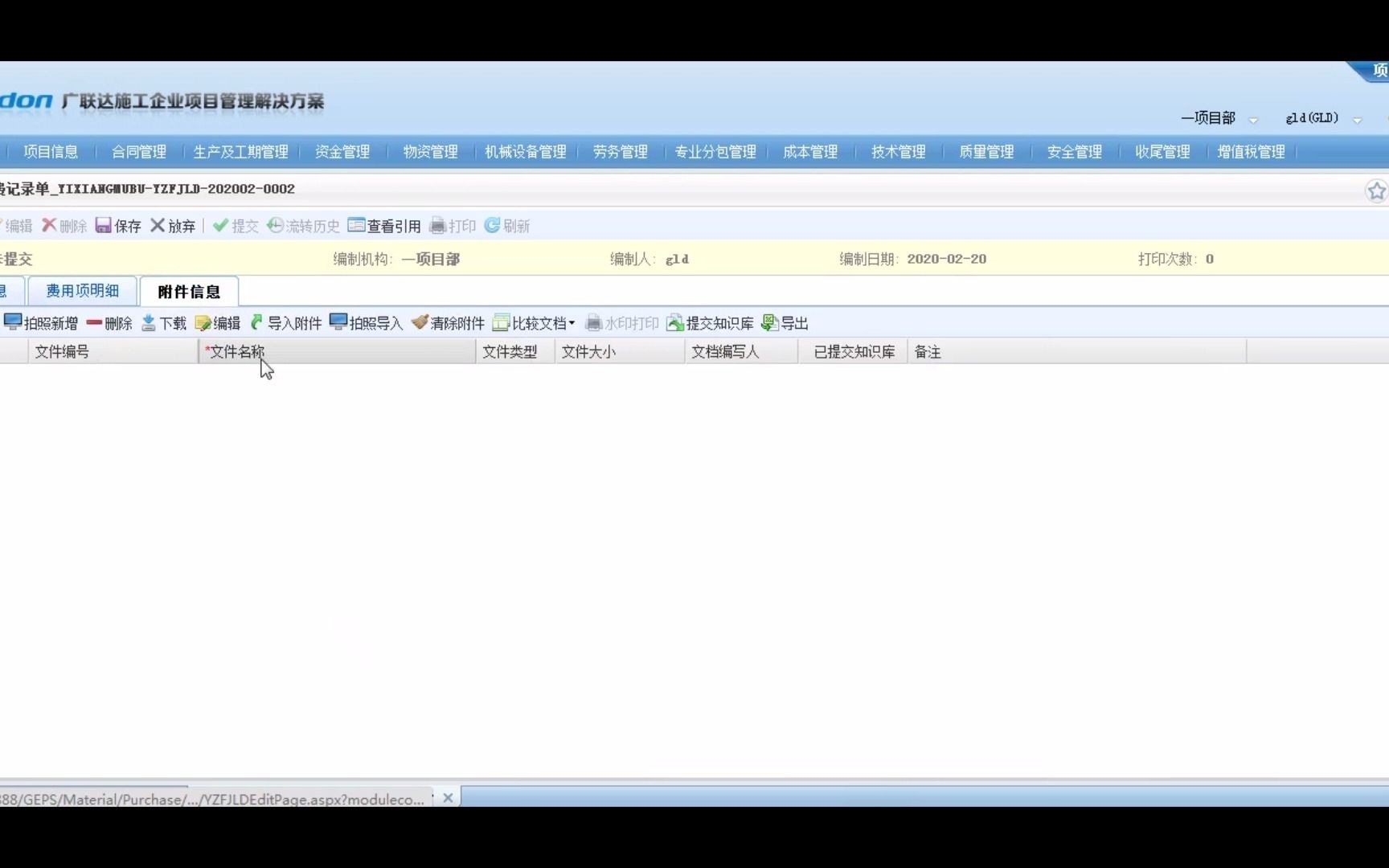
Task: Click the attachment Delete (删除) minus icon
Action: pyautogui.click(x=94, y=323)
